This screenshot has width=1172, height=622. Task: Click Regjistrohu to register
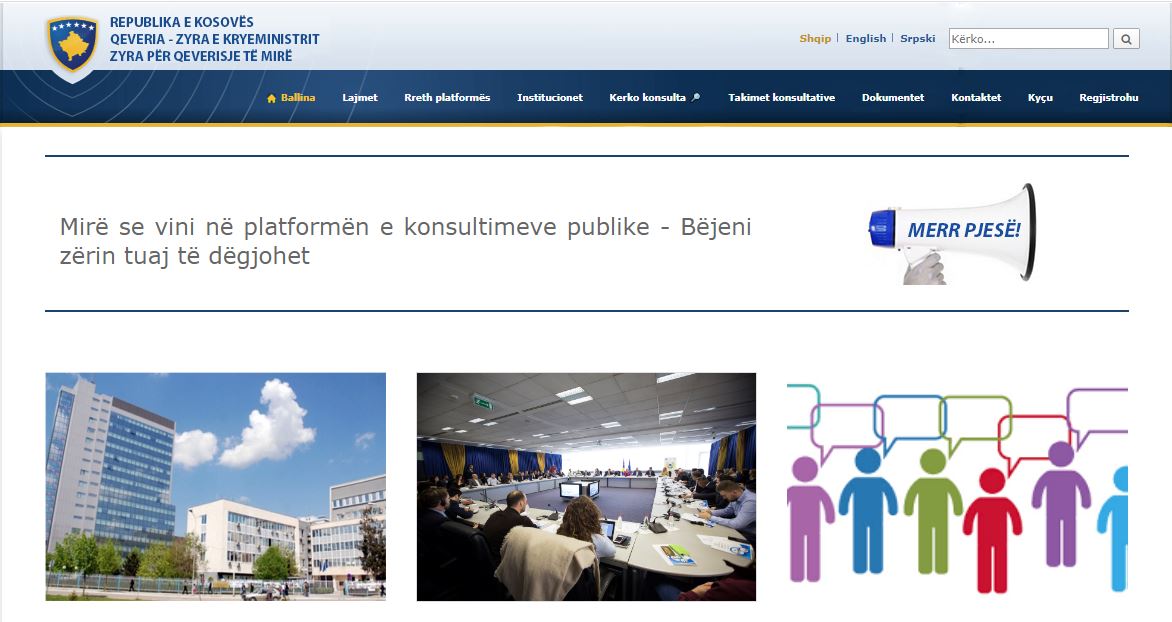click(1107, 97)
